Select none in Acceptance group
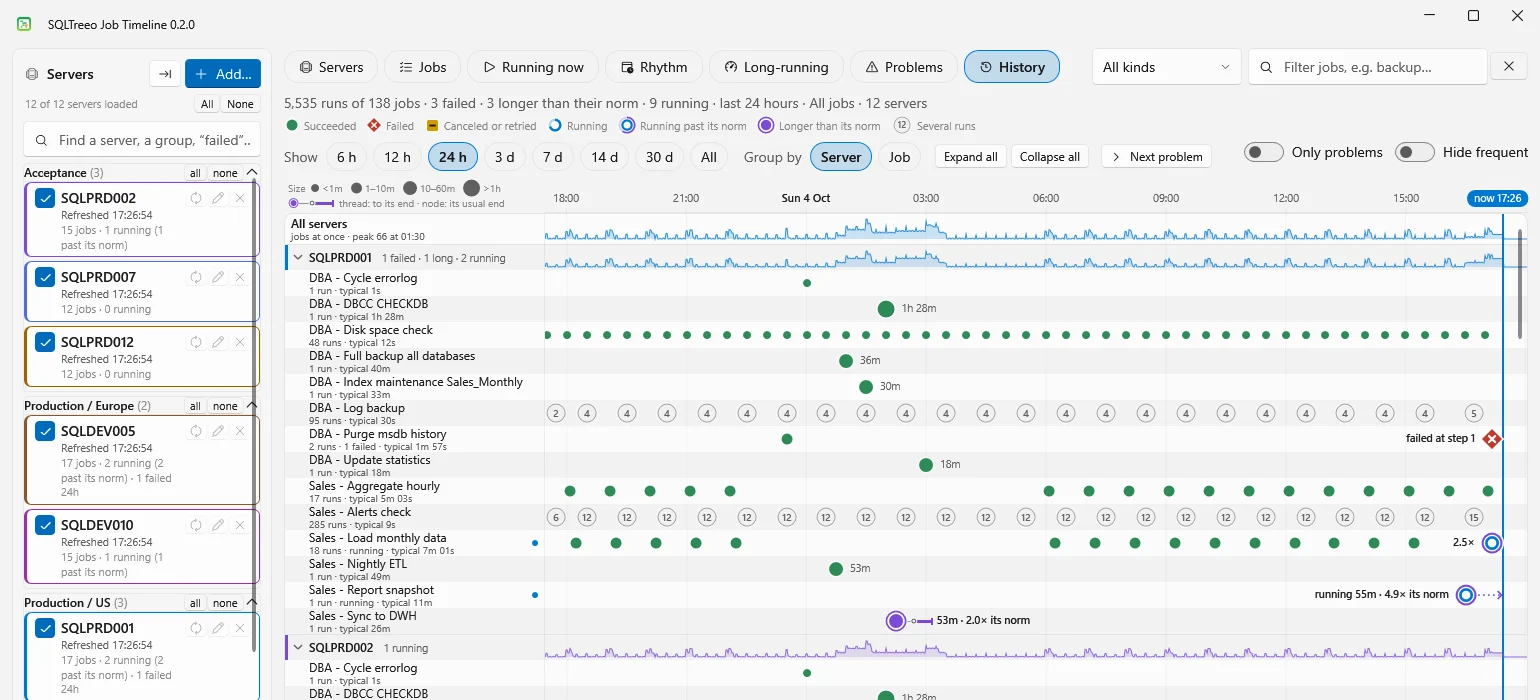 (x=225, y=173)
